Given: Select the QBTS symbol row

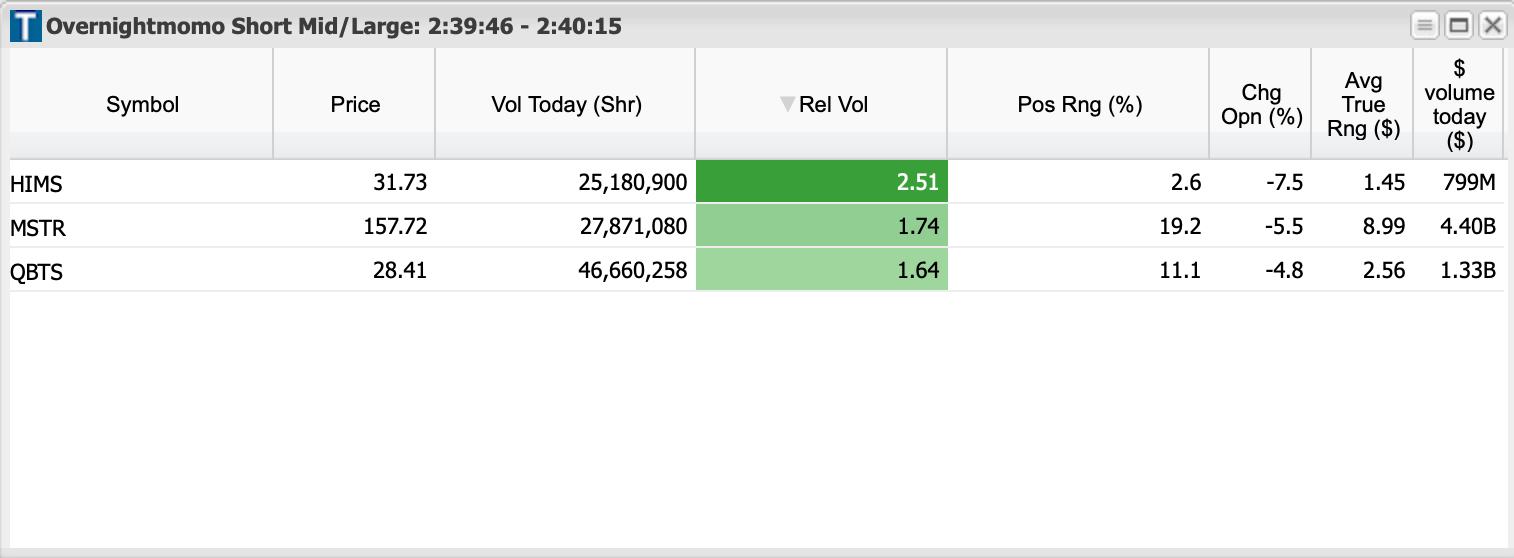Looking at the screenshot, I should pyautogui.click(x=36, y=272).
